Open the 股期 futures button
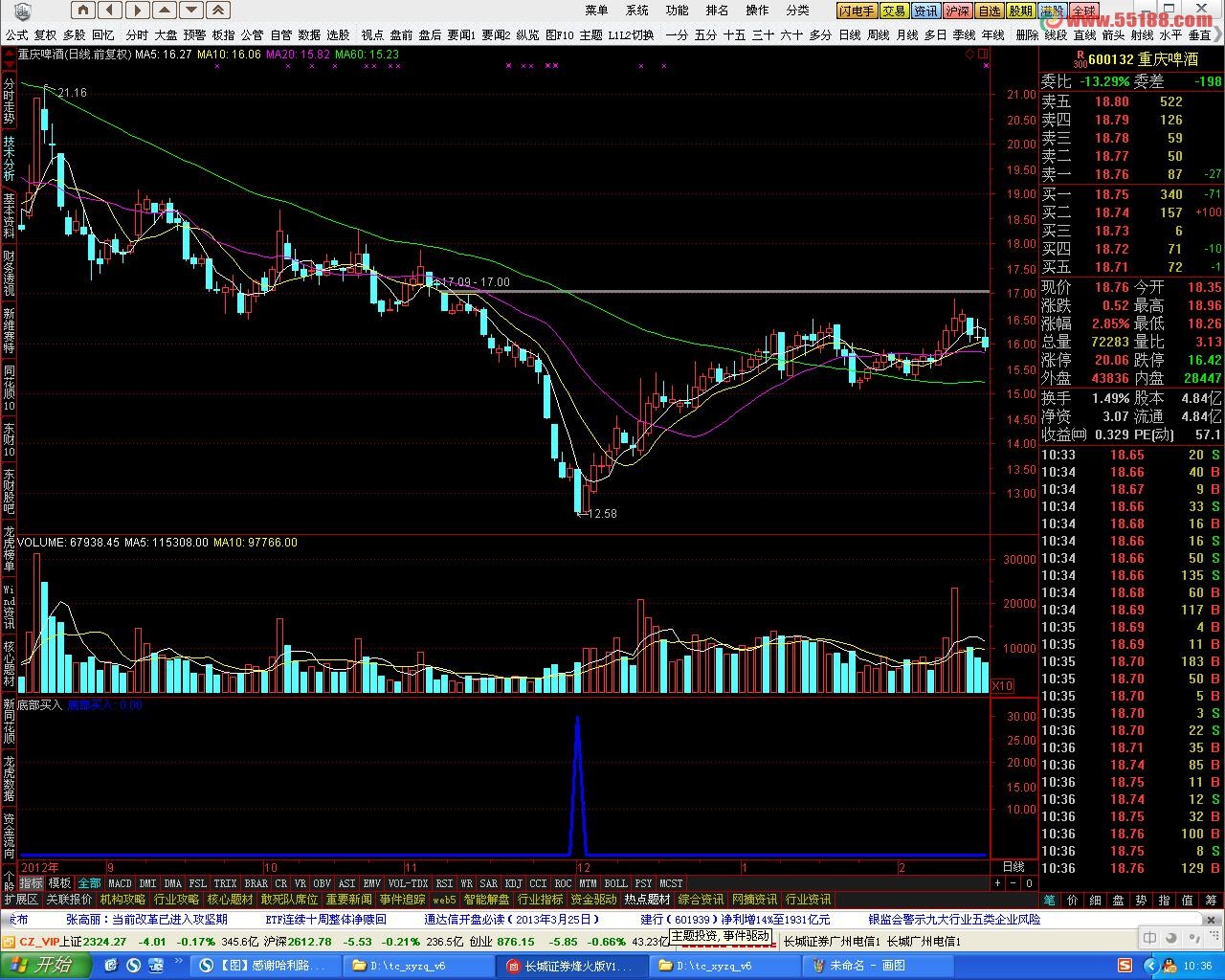1225x980 pixels. pos(1020,11)
